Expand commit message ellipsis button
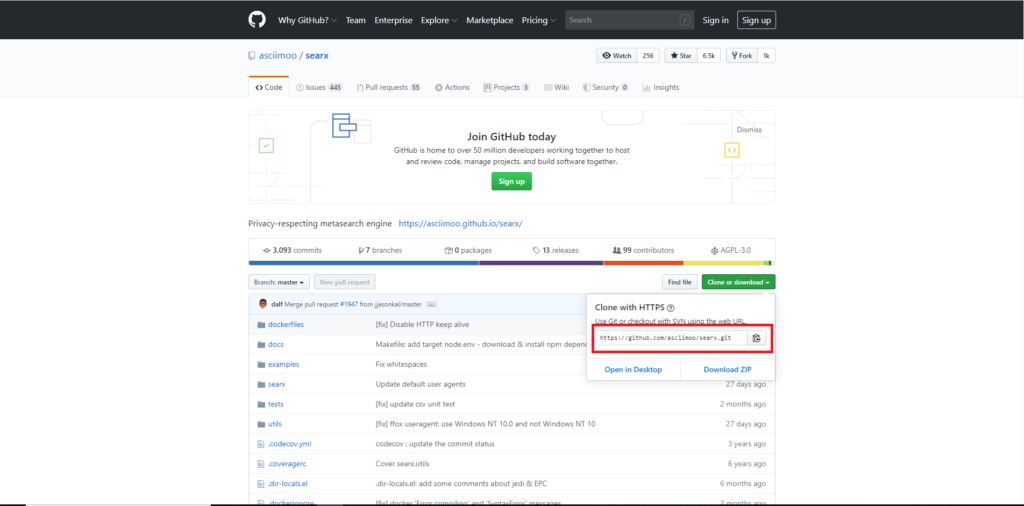The height and width of the screenshot is (506, 1024). click(x=431, y=304)
